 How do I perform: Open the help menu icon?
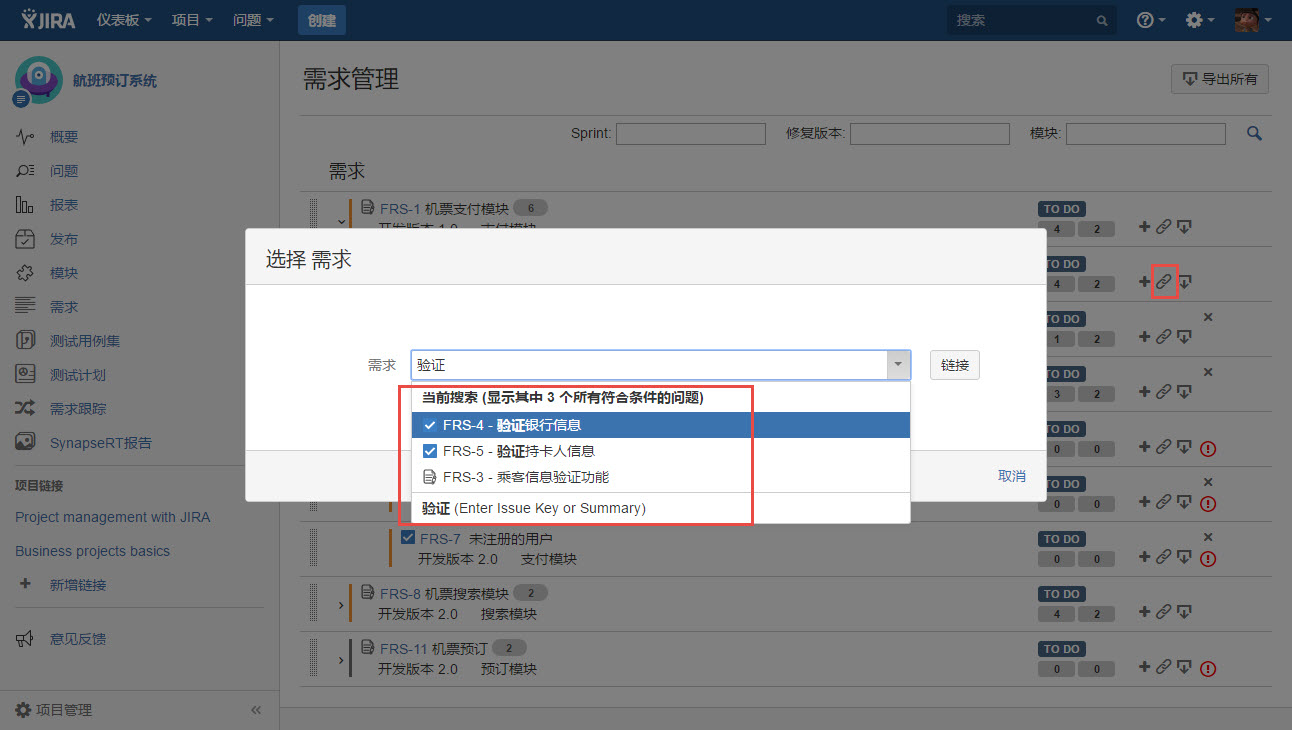click(1151, 20)
